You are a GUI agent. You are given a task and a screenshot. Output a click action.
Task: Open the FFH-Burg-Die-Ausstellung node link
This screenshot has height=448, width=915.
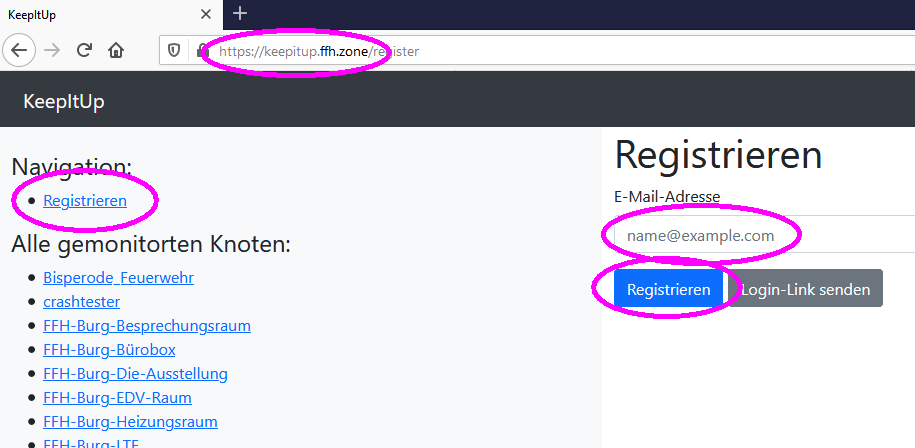tap(135, 374)
